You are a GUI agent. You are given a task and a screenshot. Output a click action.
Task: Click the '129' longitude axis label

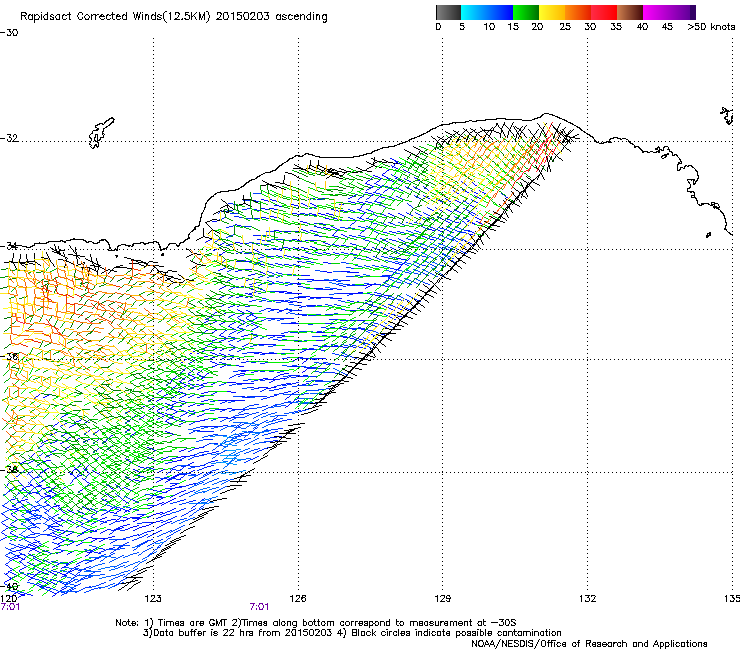click(x=442, y=599)
